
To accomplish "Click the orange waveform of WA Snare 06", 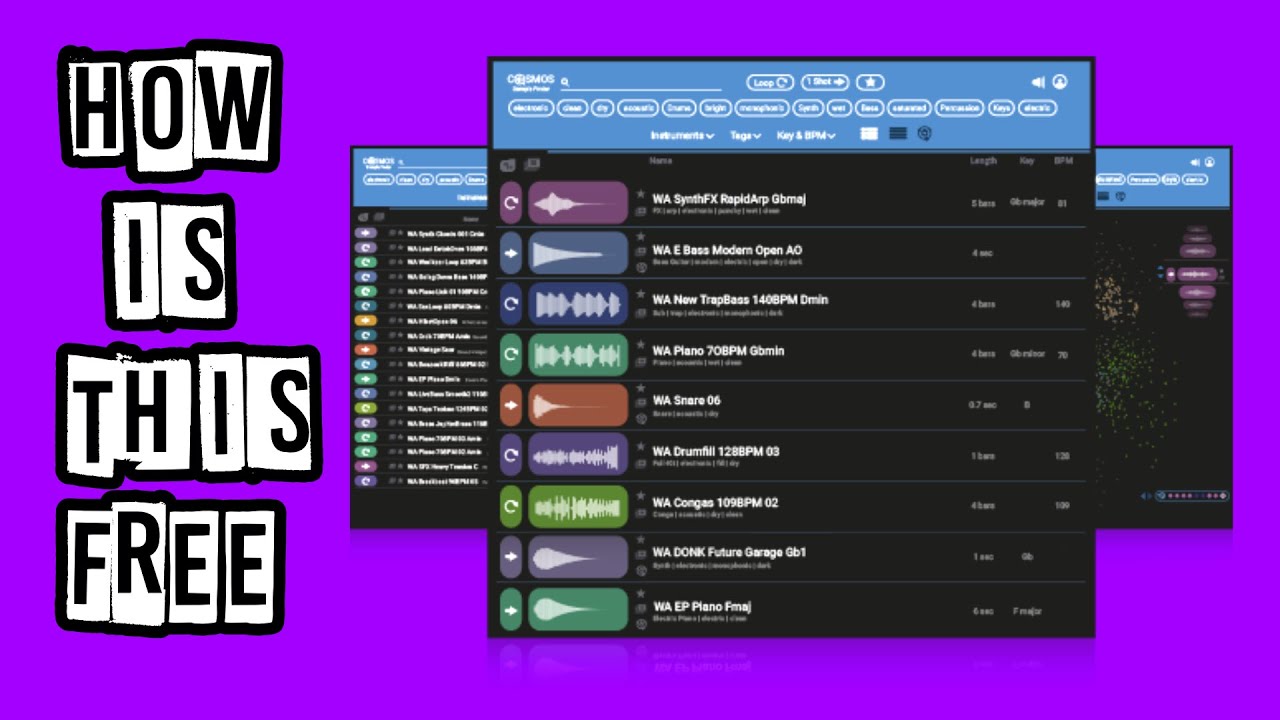I will click(x=578, y=405).
